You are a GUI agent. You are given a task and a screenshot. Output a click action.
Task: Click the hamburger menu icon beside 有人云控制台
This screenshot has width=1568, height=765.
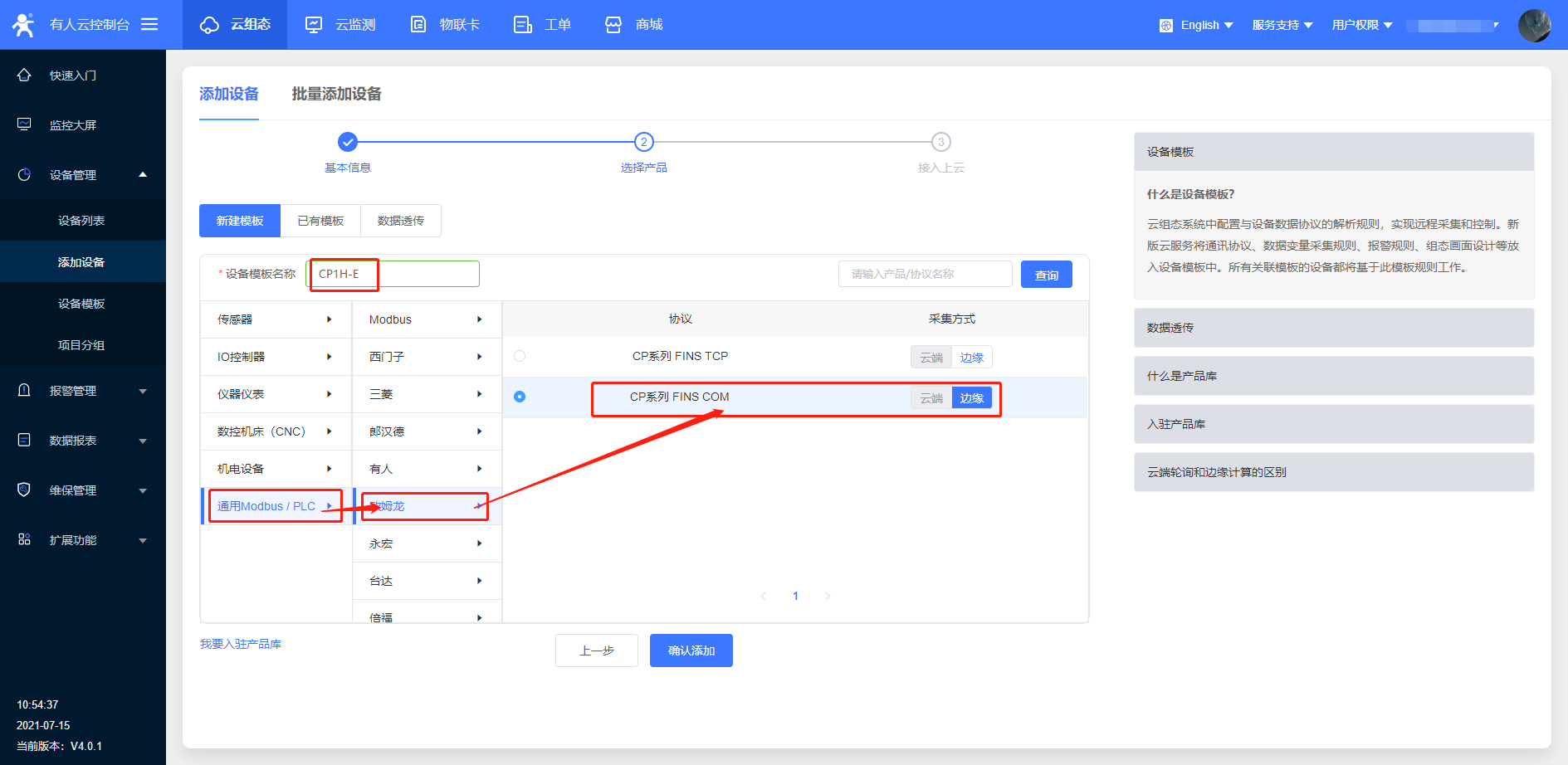click(x=149, y=25)
